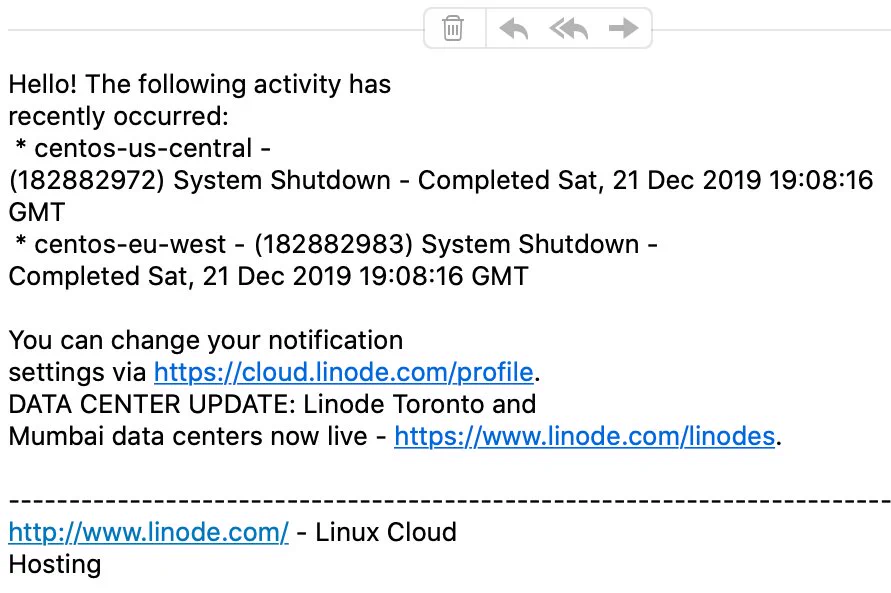Open the cloud.linode.com/profile link

344,373
